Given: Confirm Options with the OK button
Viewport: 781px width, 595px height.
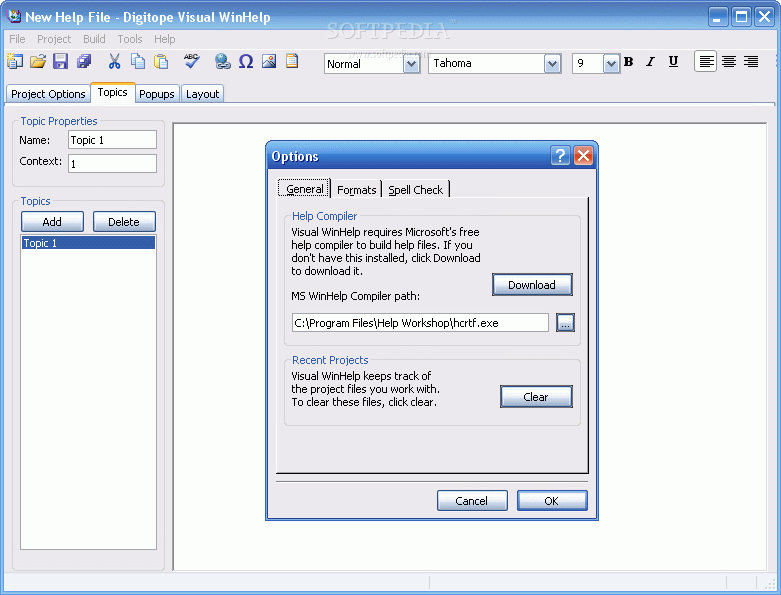Looking at the screenshot, I should pos(552,501).
